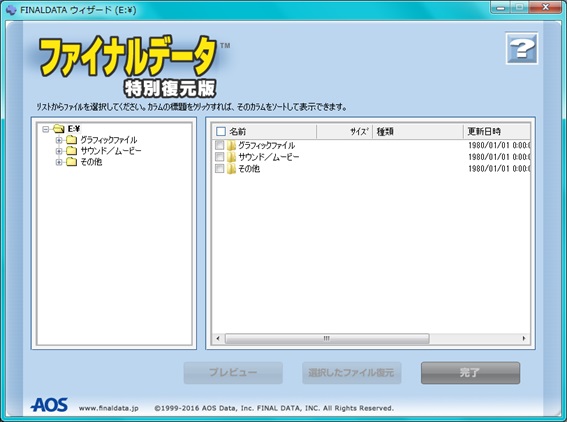Click その他 name in file list

click(249, 169)
